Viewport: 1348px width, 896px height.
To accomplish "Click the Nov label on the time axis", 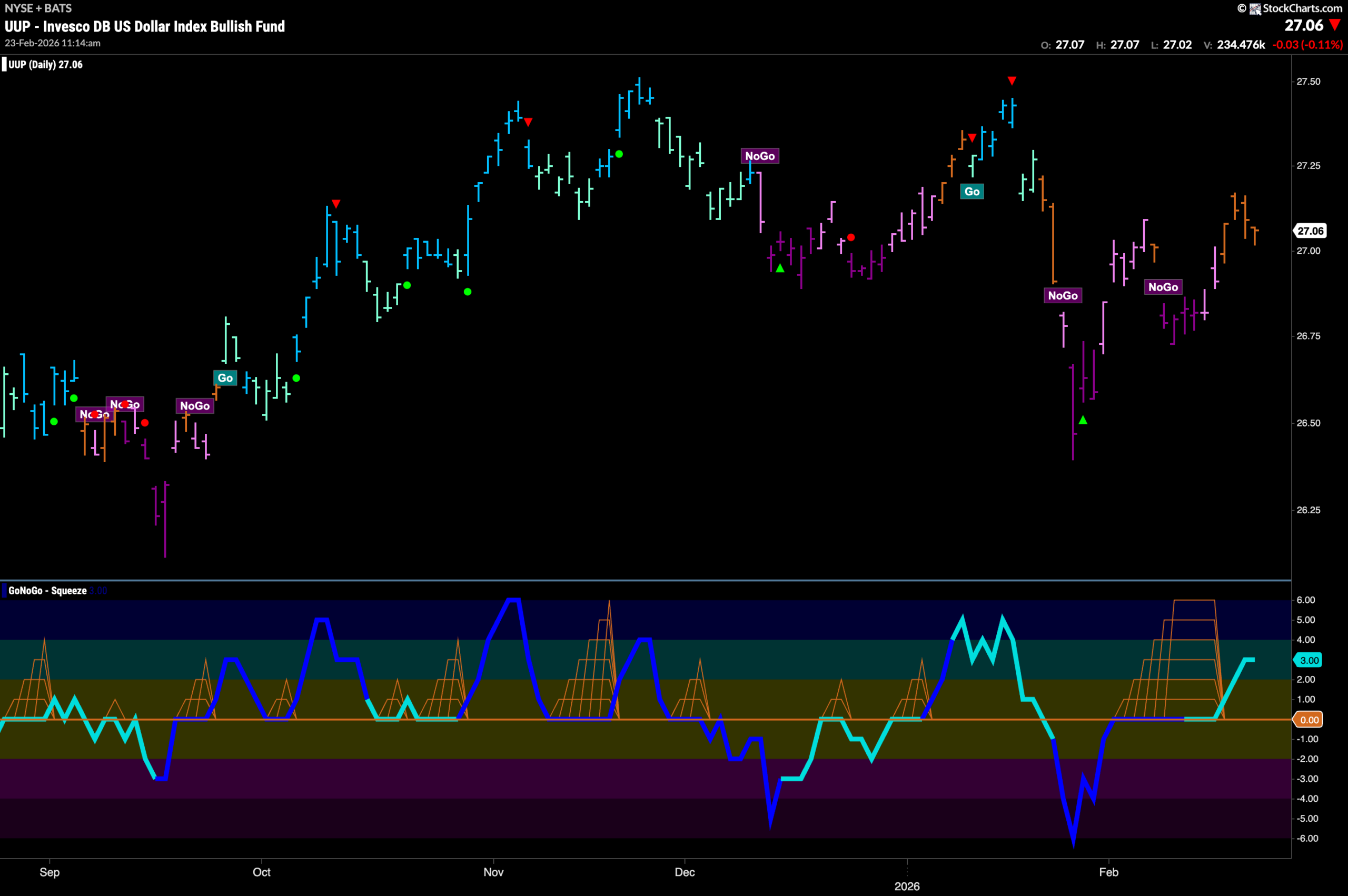I will coord(493,872).
